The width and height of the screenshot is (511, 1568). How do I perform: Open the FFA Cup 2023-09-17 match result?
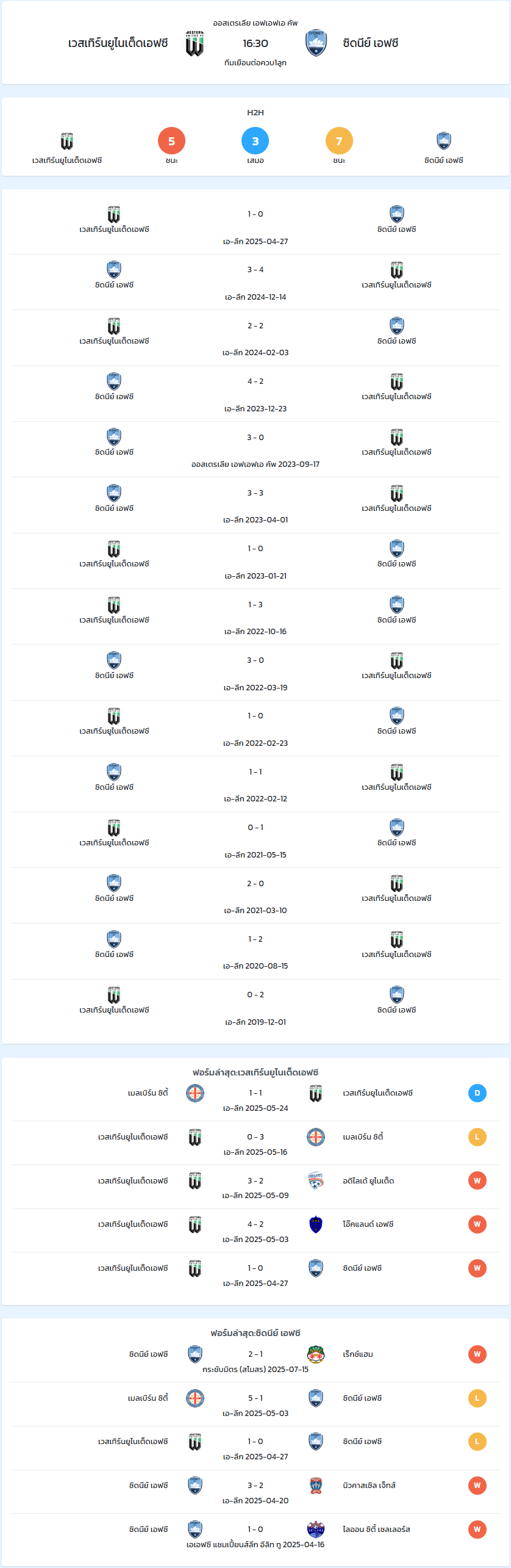[x=255, y=449]
